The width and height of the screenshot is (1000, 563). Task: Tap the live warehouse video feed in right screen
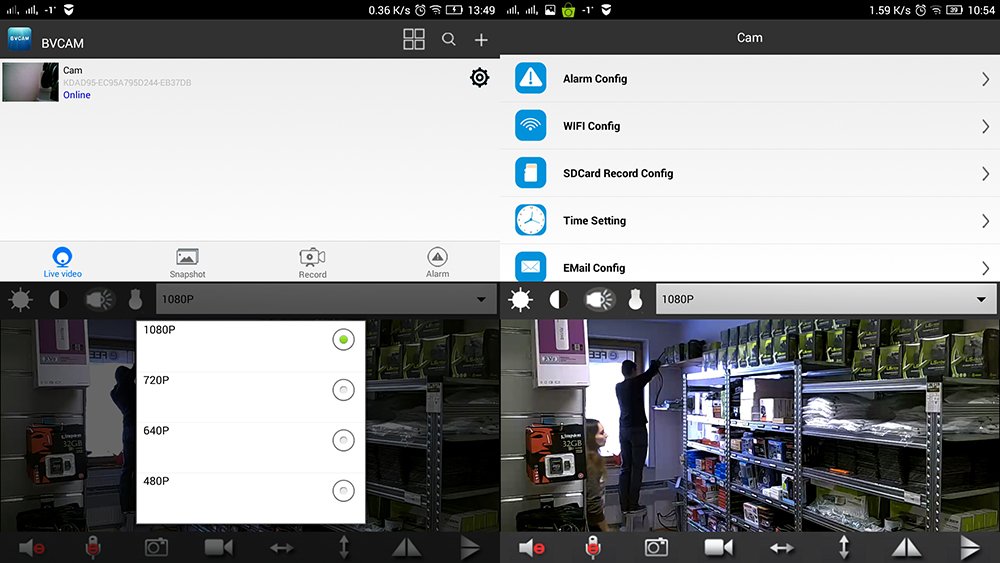(750, 425)
